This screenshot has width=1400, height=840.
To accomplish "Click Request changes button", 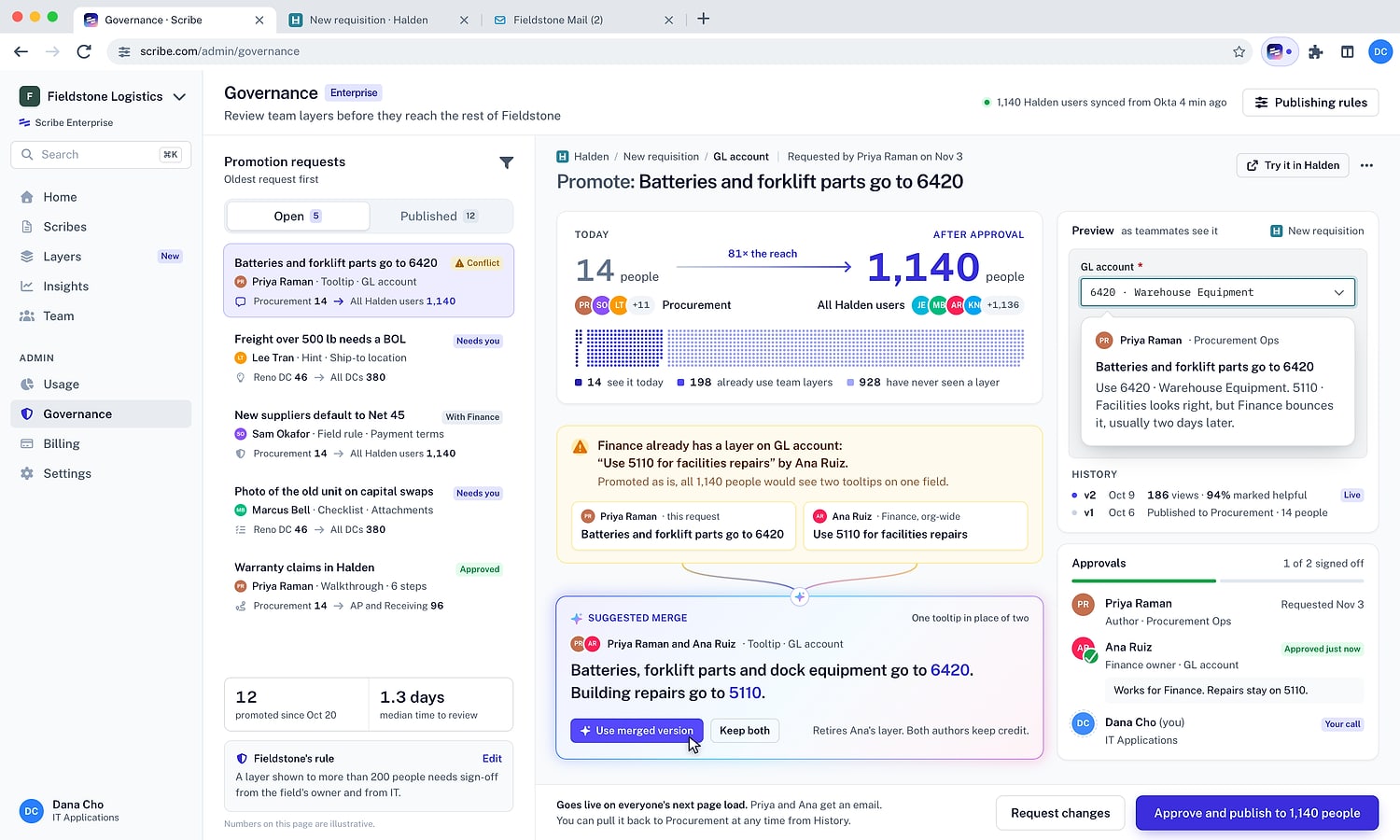I will (1060, 813).
